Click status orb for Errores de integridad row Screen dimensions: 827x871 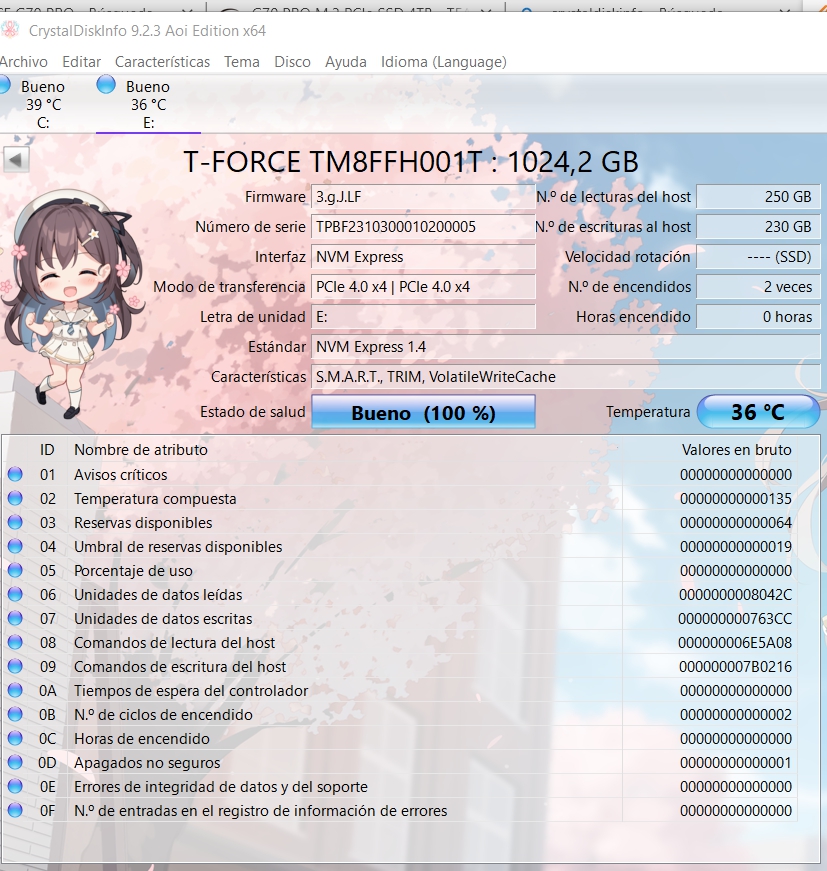click(x=15, y=787)
